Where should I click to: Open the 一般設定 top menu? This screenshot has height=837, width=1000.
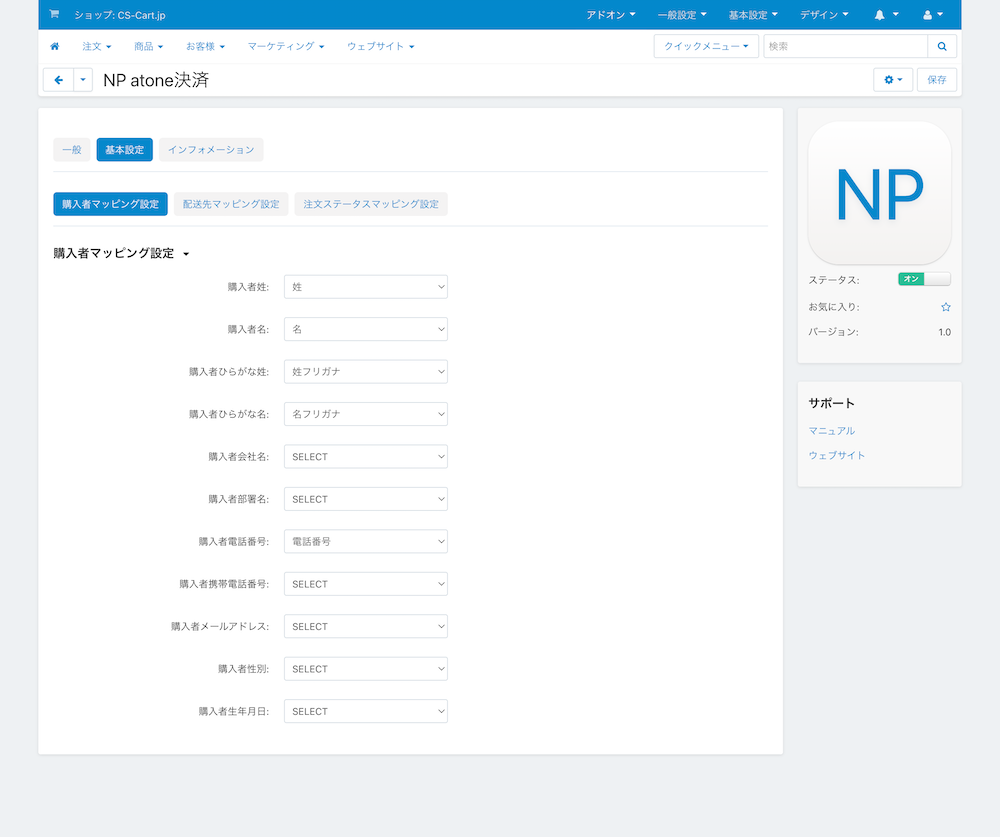tap(682, 15)
